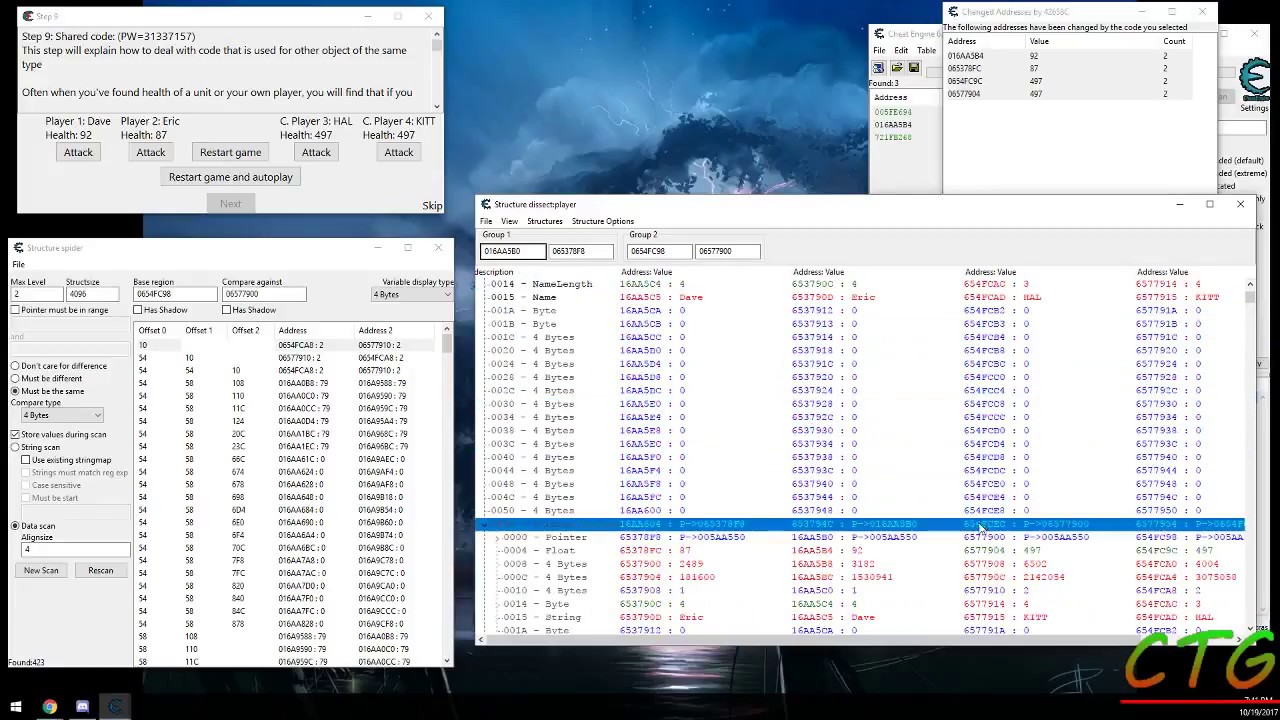Click Changed Addresses window title icon

coord(953,12)
